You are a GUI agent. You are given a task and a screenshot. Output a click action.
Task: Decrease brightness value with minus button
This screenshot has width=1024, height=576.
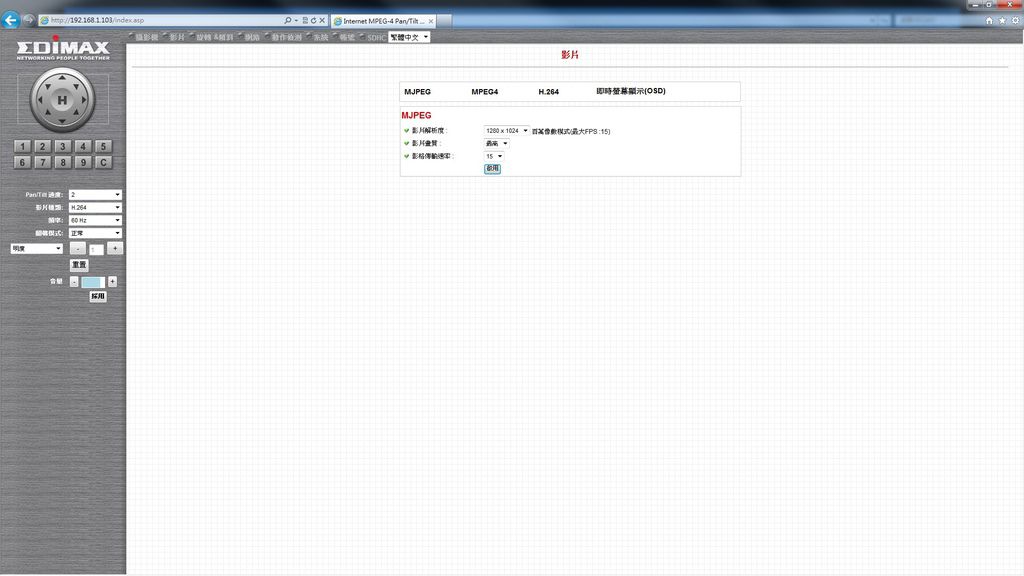[x=78, y=248]
